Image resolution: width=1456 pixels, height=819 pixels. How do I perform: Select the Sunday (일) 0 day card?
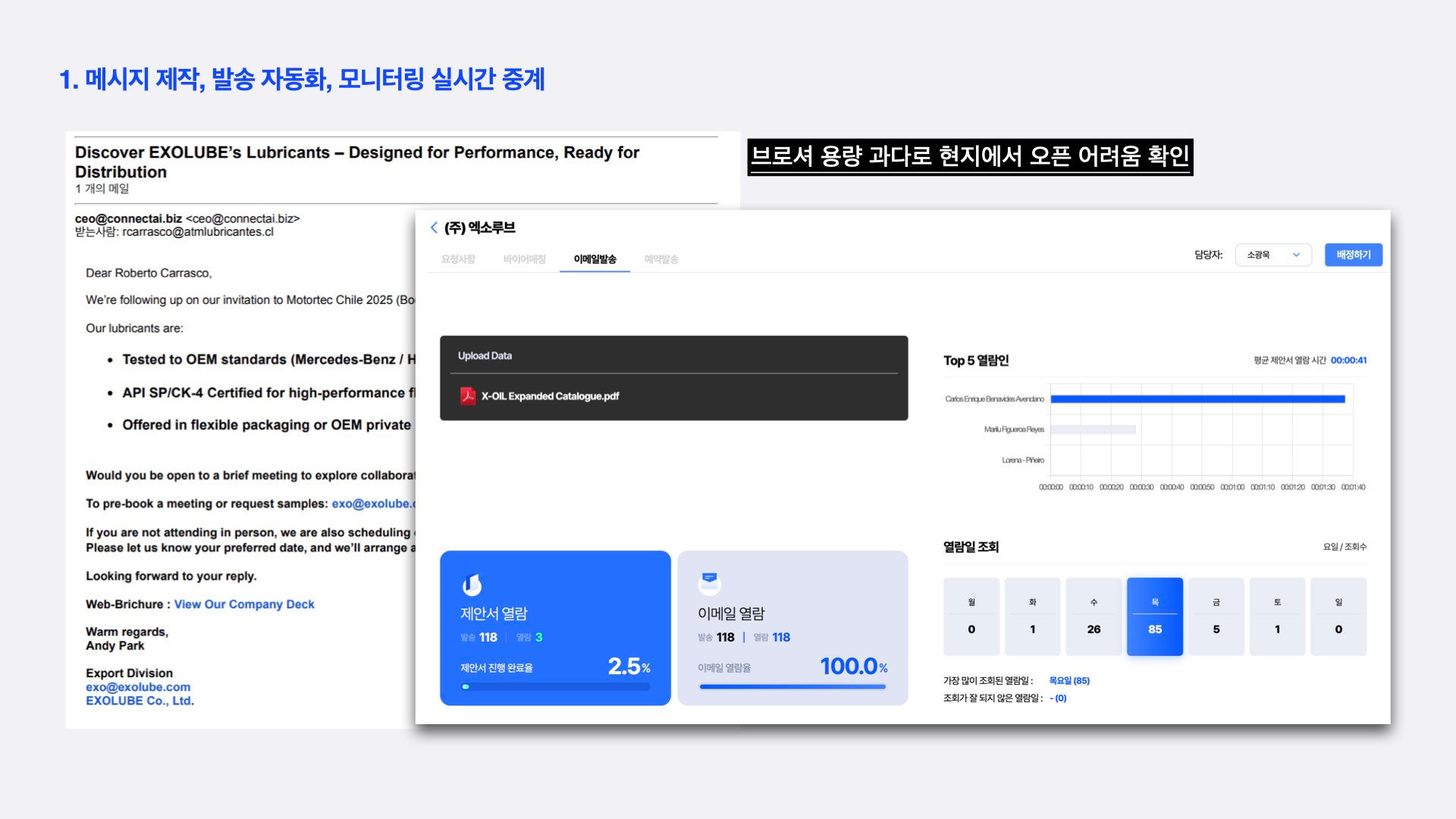tap(1338, 617)
